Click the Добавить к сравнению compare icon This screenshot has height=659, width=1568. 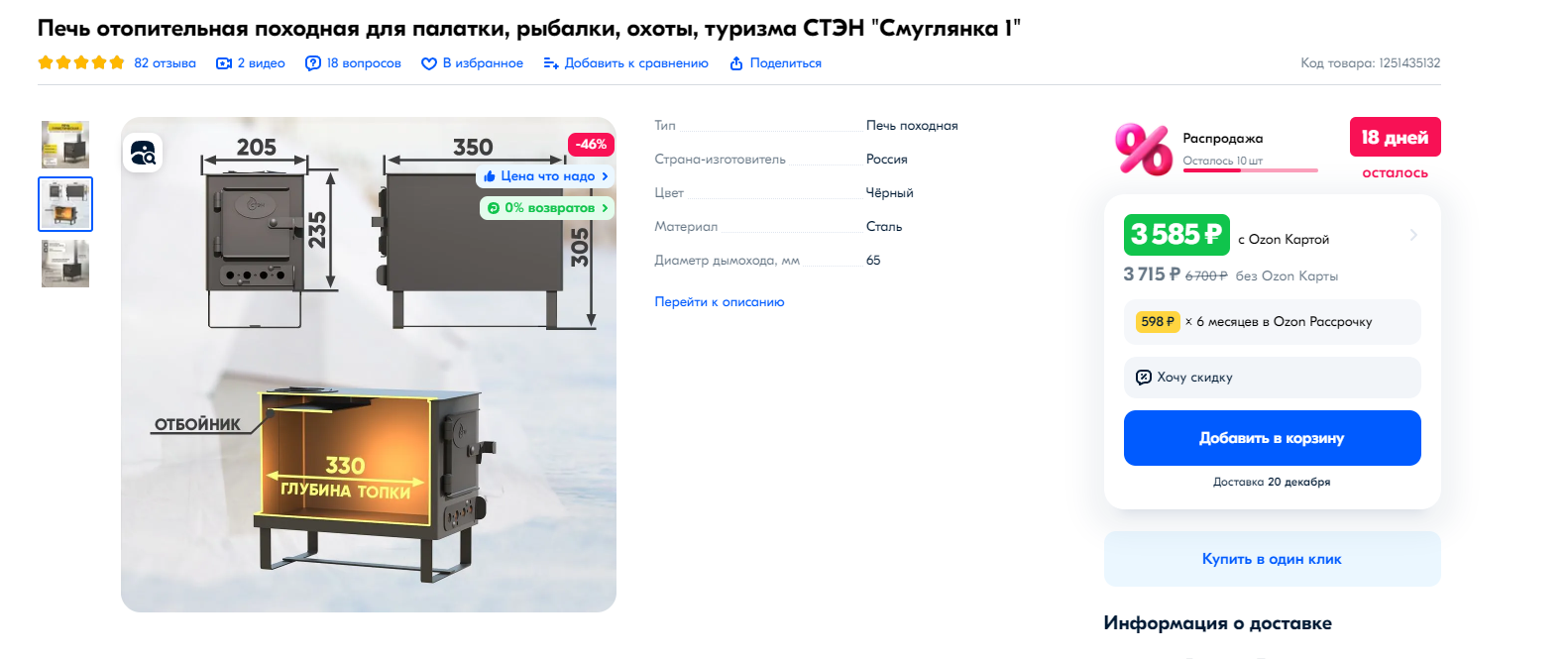coord(551,63)
